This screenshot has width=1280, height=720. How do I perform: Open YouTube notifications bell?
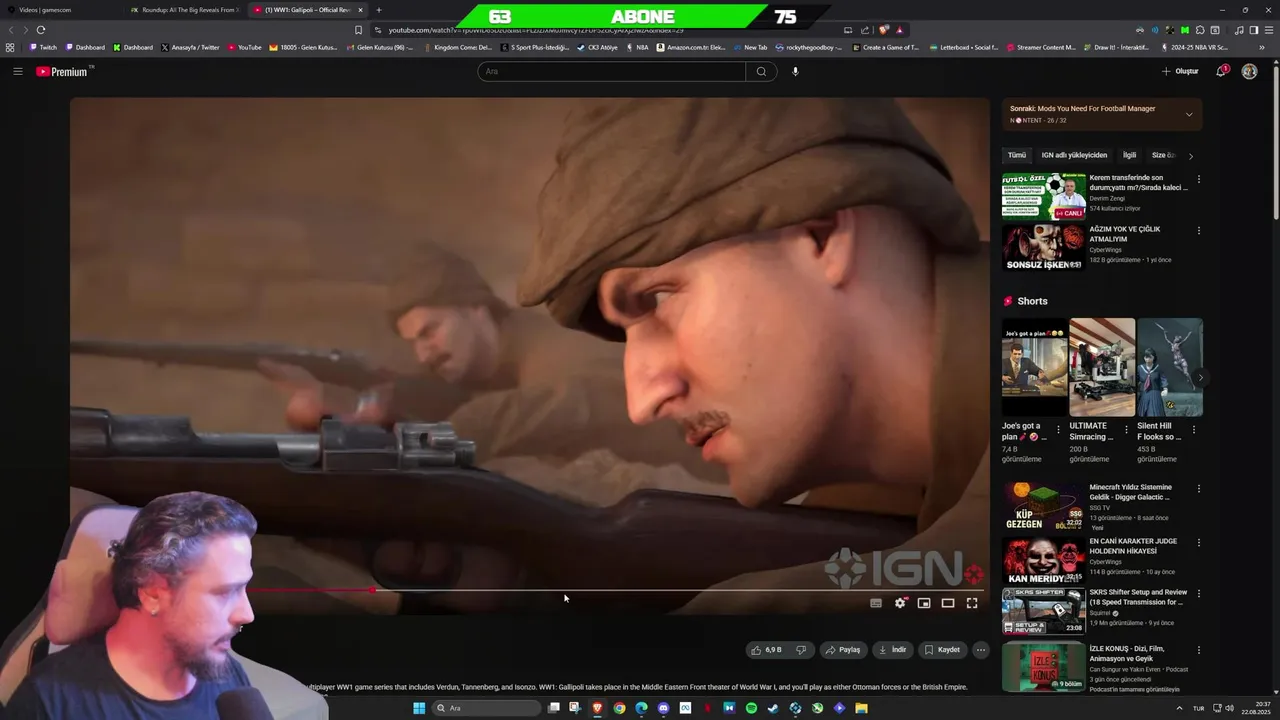click(x=1221, y=71)
